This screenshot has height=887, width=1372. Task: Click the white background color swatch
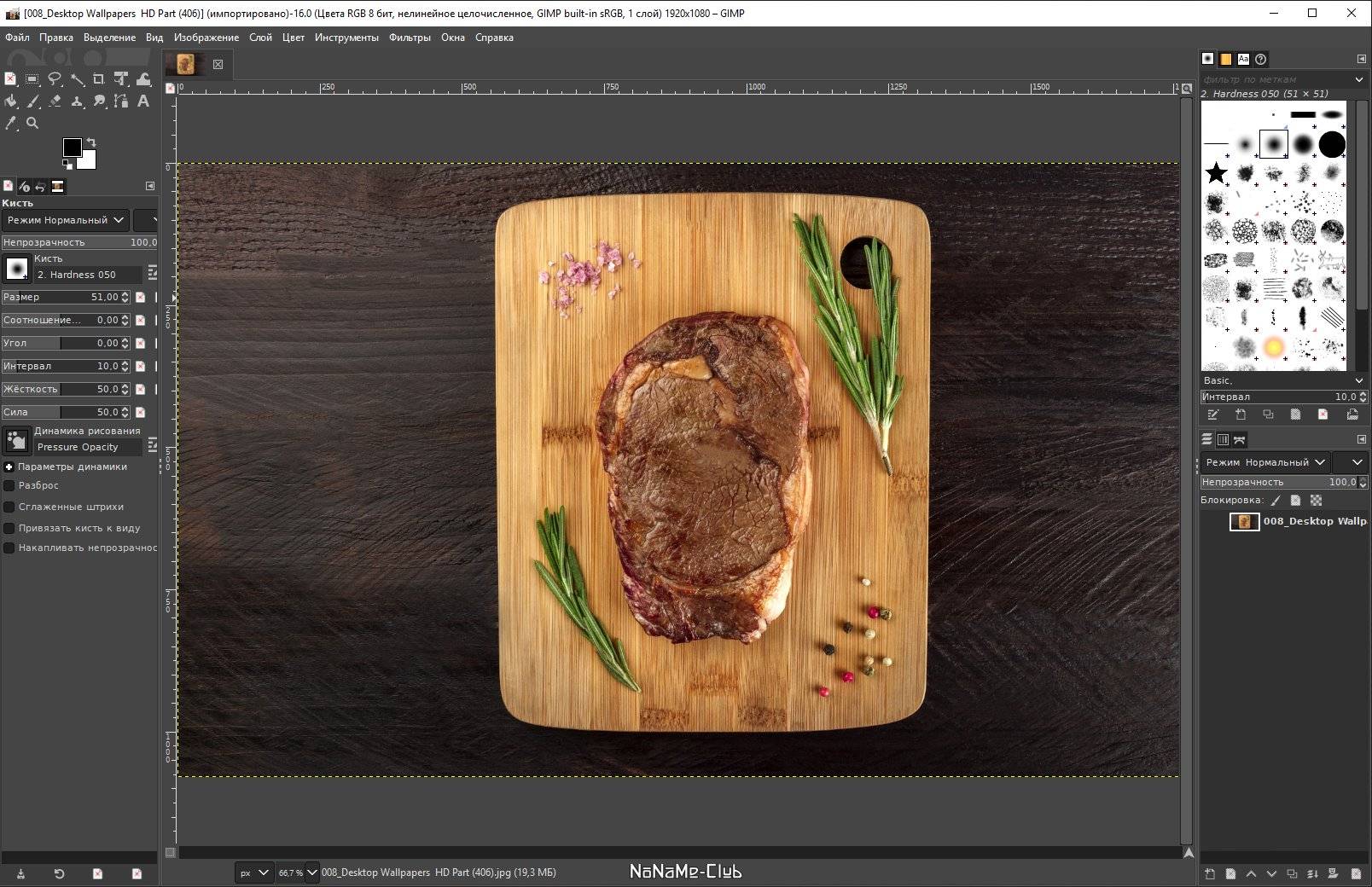point(89,161)
